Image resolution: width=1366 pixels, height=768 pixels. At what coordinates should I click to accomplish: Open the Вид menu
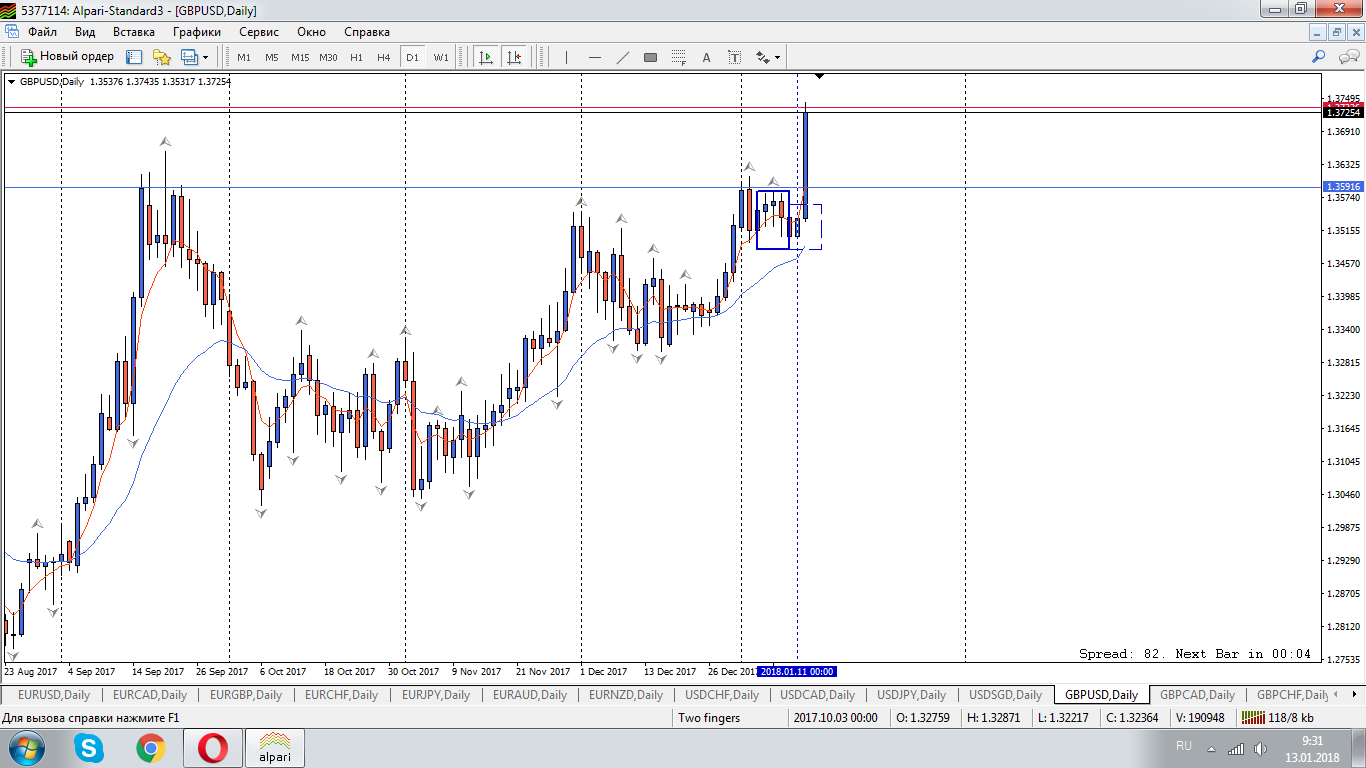click(x=85, y=32)
